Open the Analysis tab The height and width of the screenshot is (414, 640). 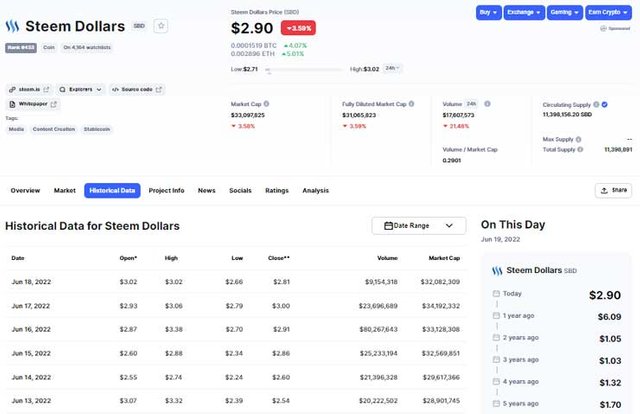click(x=316, y=191)
